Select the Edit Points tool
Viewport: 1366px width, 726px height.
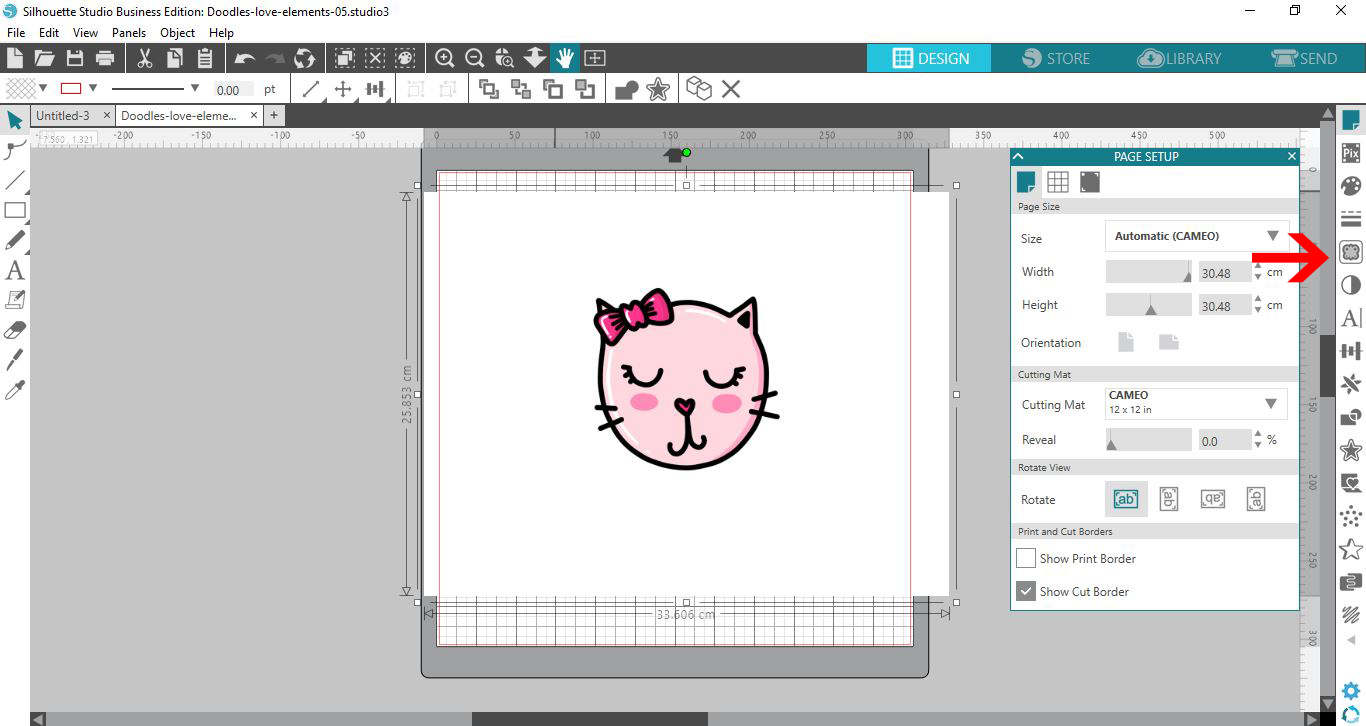(x=14, y=150)
